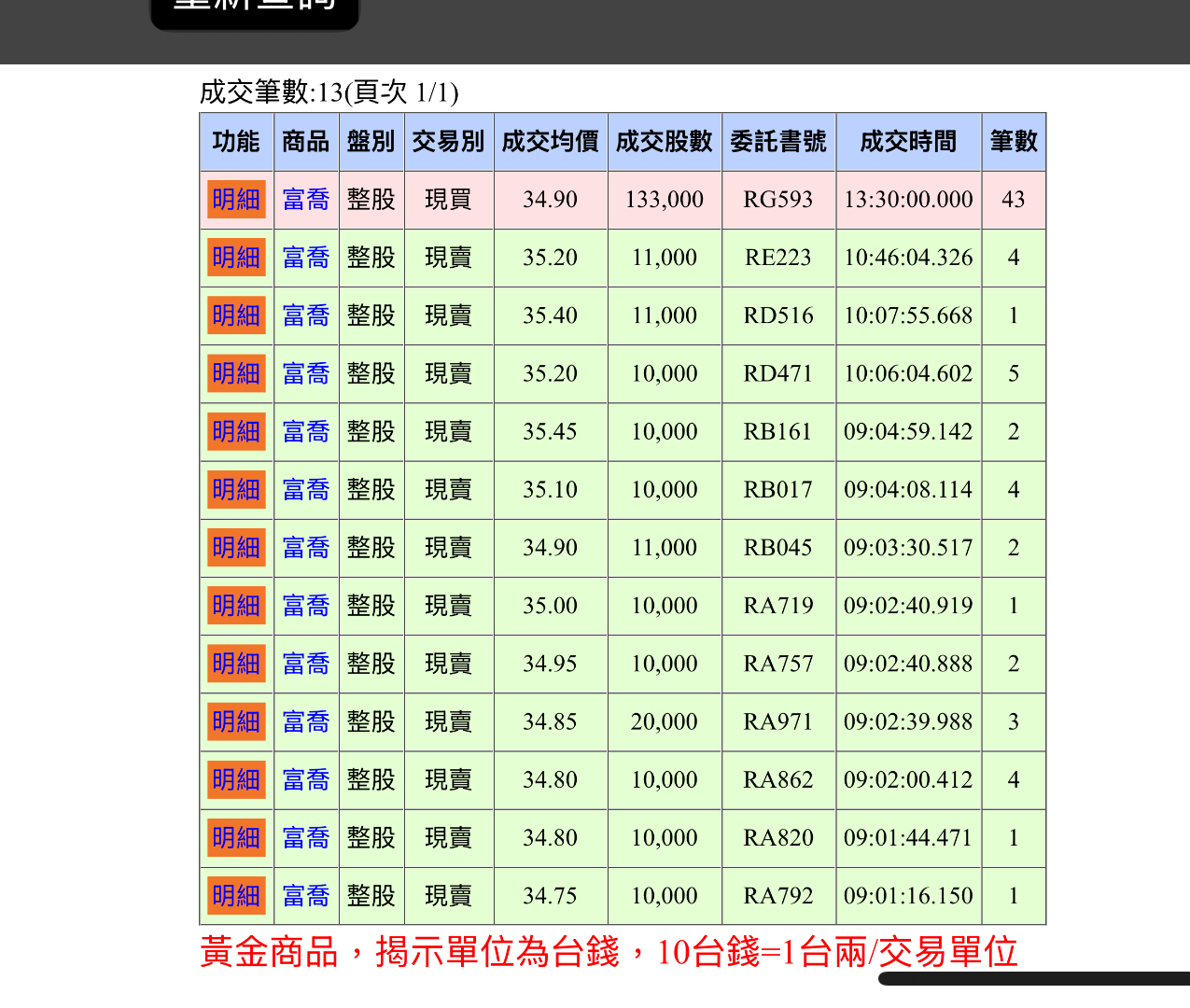Open 明細 for order RA971
1190x1008 pixels.
[x=236, y=721]
